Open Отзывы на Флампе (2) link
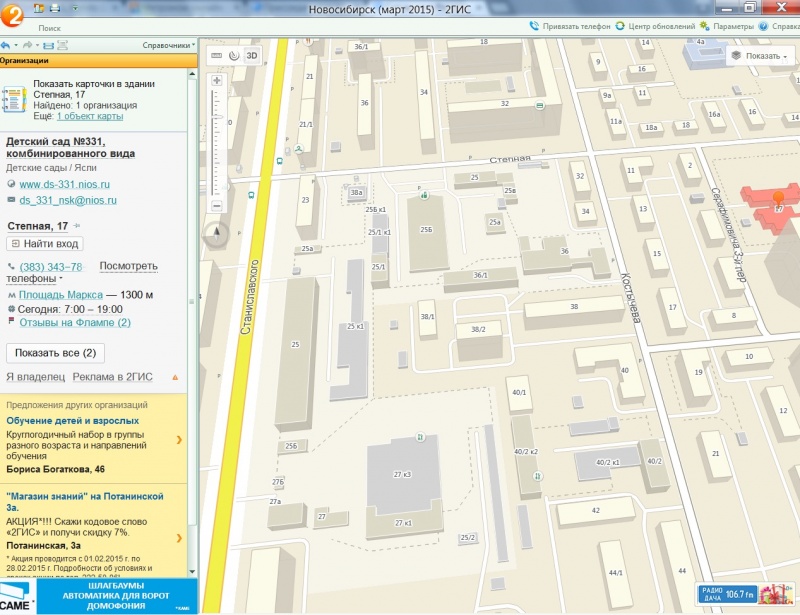The image size is (800, 615). click(75, 323)
